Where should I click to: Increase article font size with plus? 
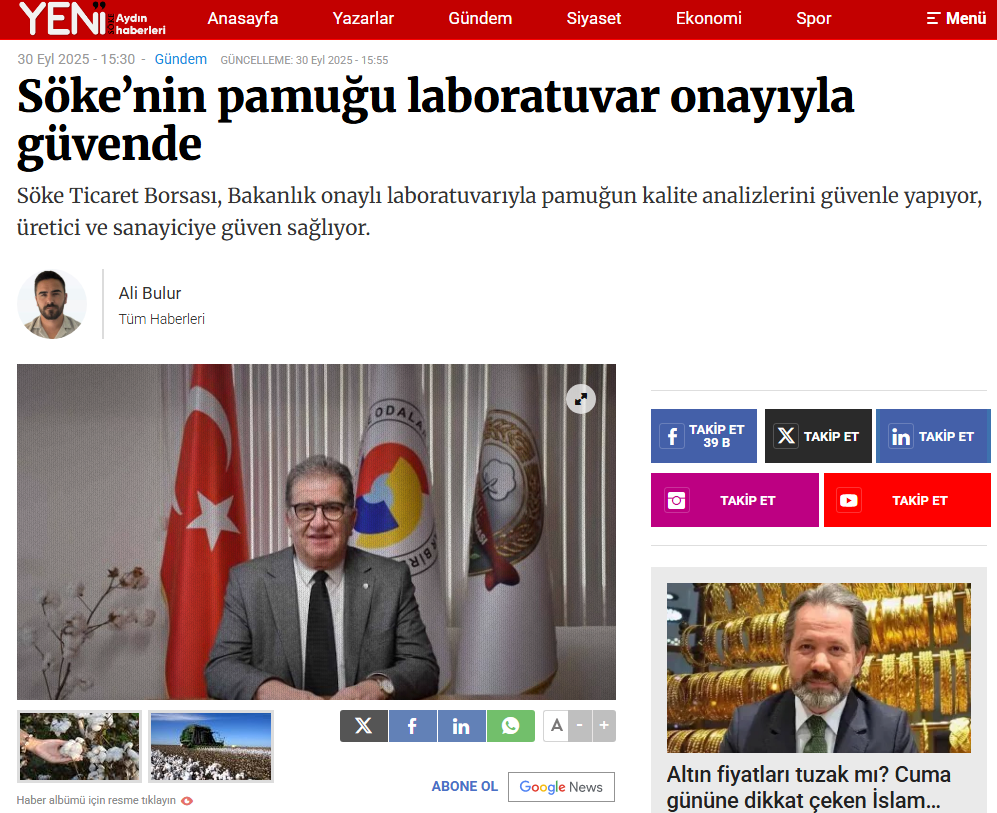click(x=604, y=726)
